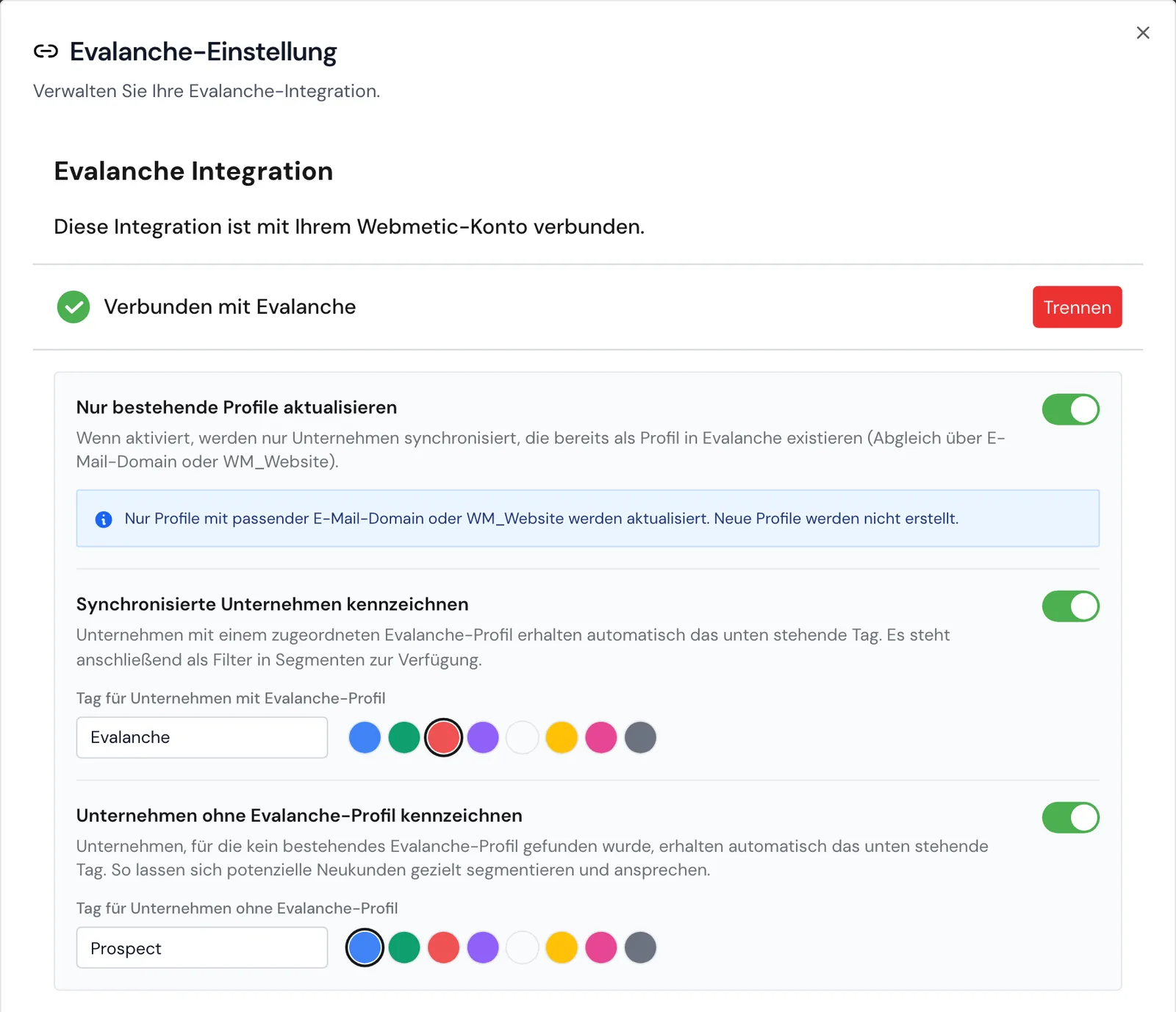
Task: Close the Evalanche settings dialog
Action: click(x=1143, y=32)
